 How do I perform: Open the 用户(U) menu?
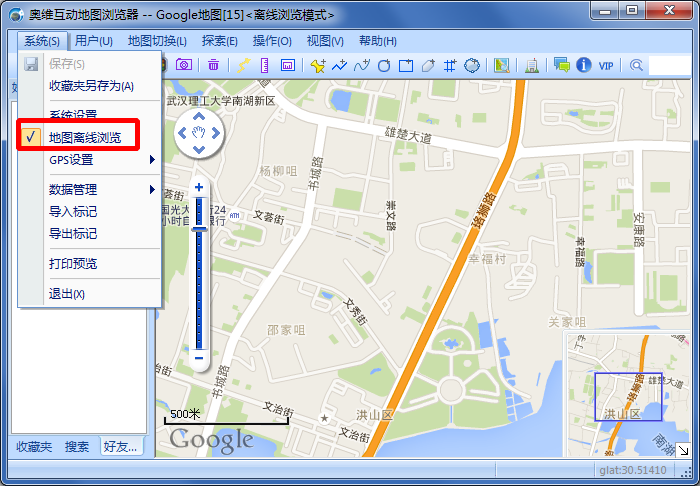click(93, 41)
